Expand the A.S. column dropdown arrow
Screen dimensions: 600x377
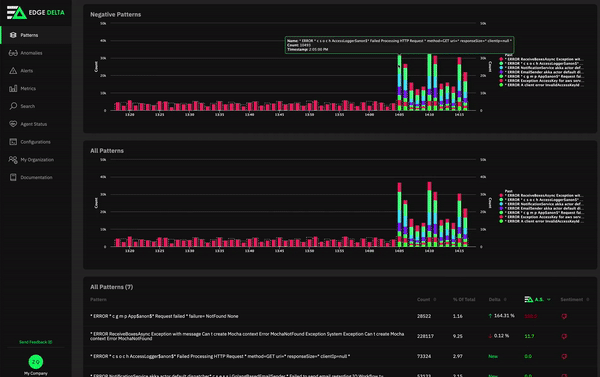549,299
